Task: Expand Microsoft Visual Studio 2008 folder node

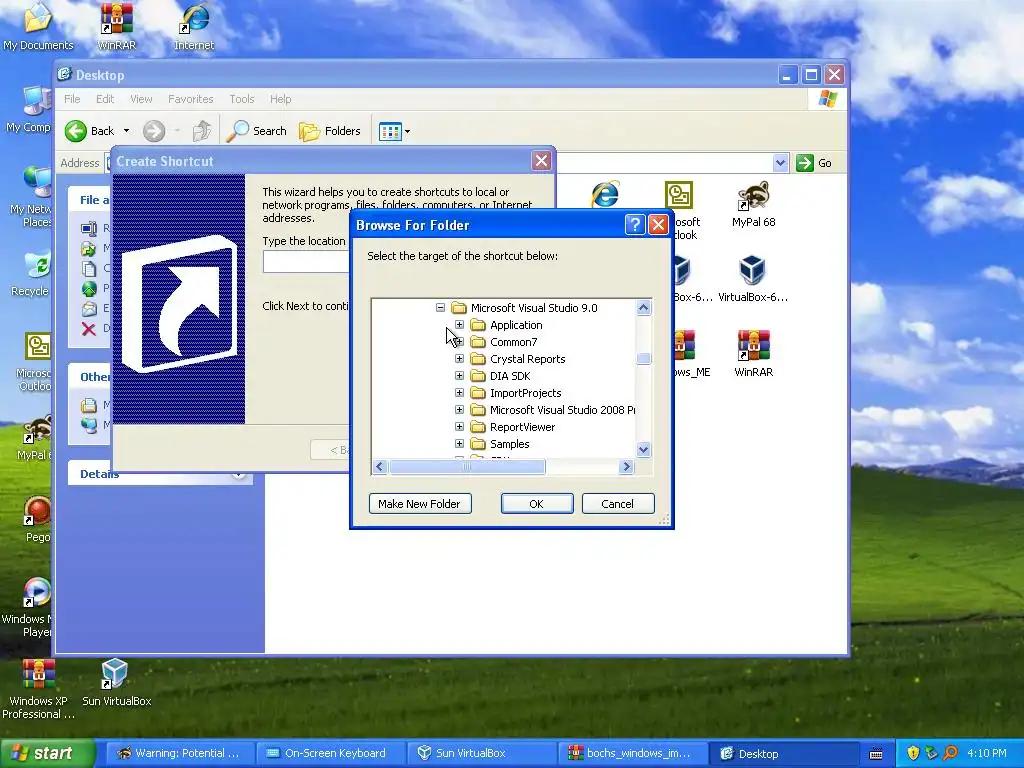Action: [x=459, y=409]
